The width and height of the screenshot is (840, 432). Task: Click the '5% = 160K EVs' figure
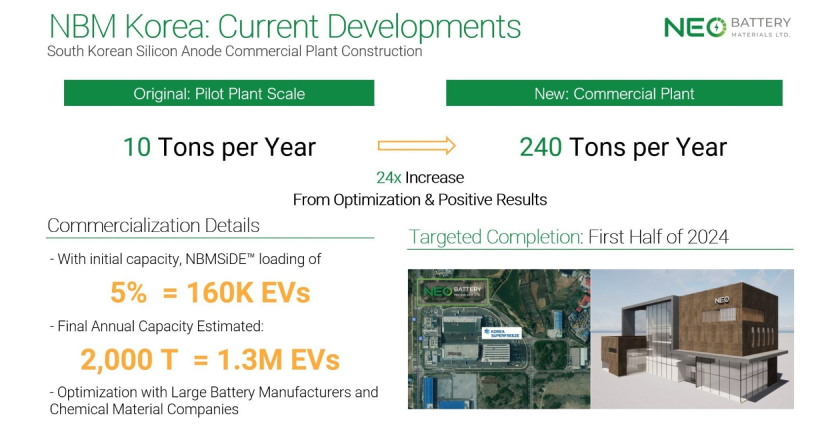pos(210,293)
